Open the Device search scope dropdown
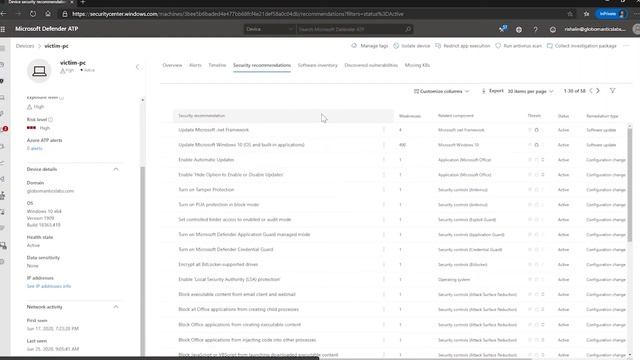Image resolution: width=640 pixels, height=360 pixels. tap(269, 29)
